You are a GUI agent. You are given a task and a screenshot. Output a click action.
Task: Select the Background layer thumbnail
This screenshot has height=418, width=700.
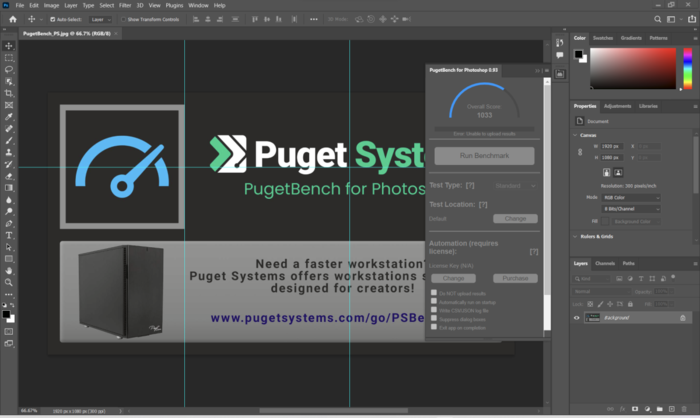tap(592, 318)
